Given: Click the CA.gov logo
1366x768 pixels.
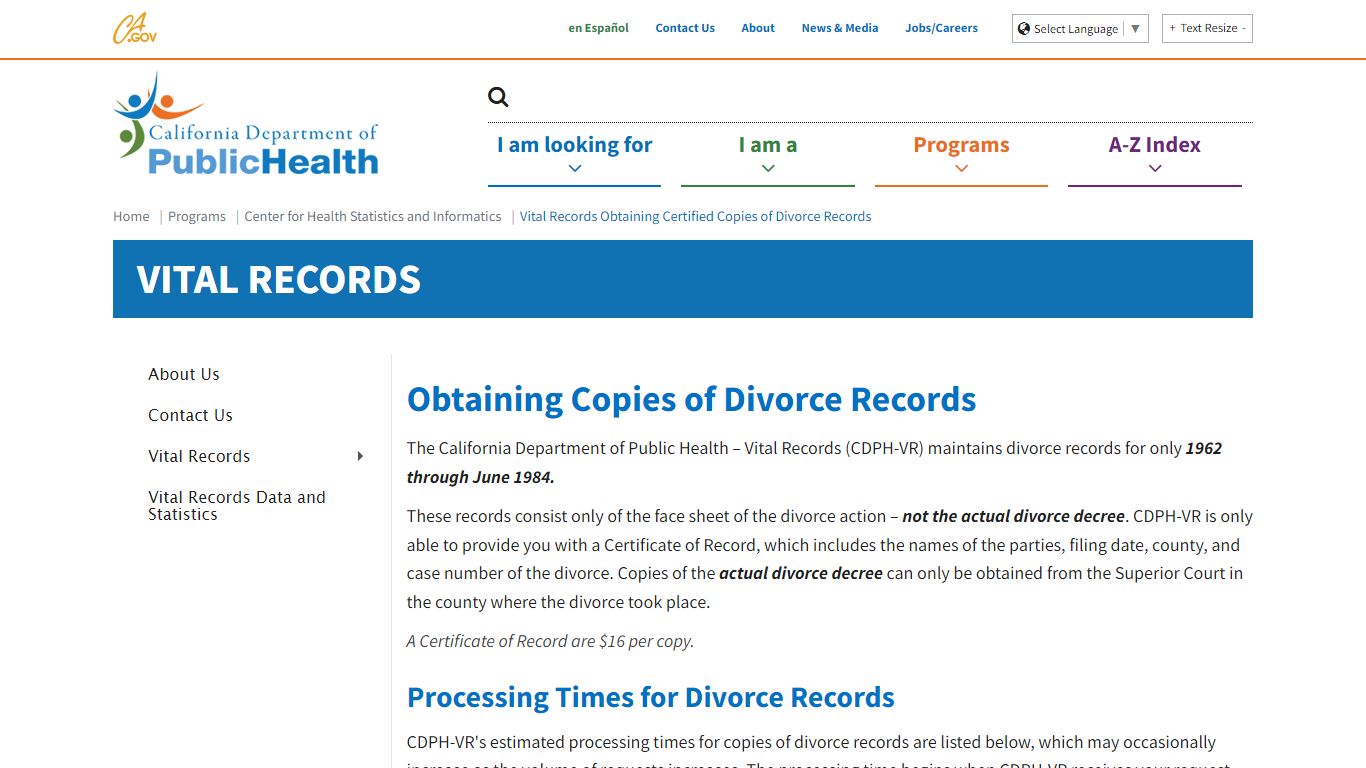Looking at the screenshot, I should coord(134,28).
